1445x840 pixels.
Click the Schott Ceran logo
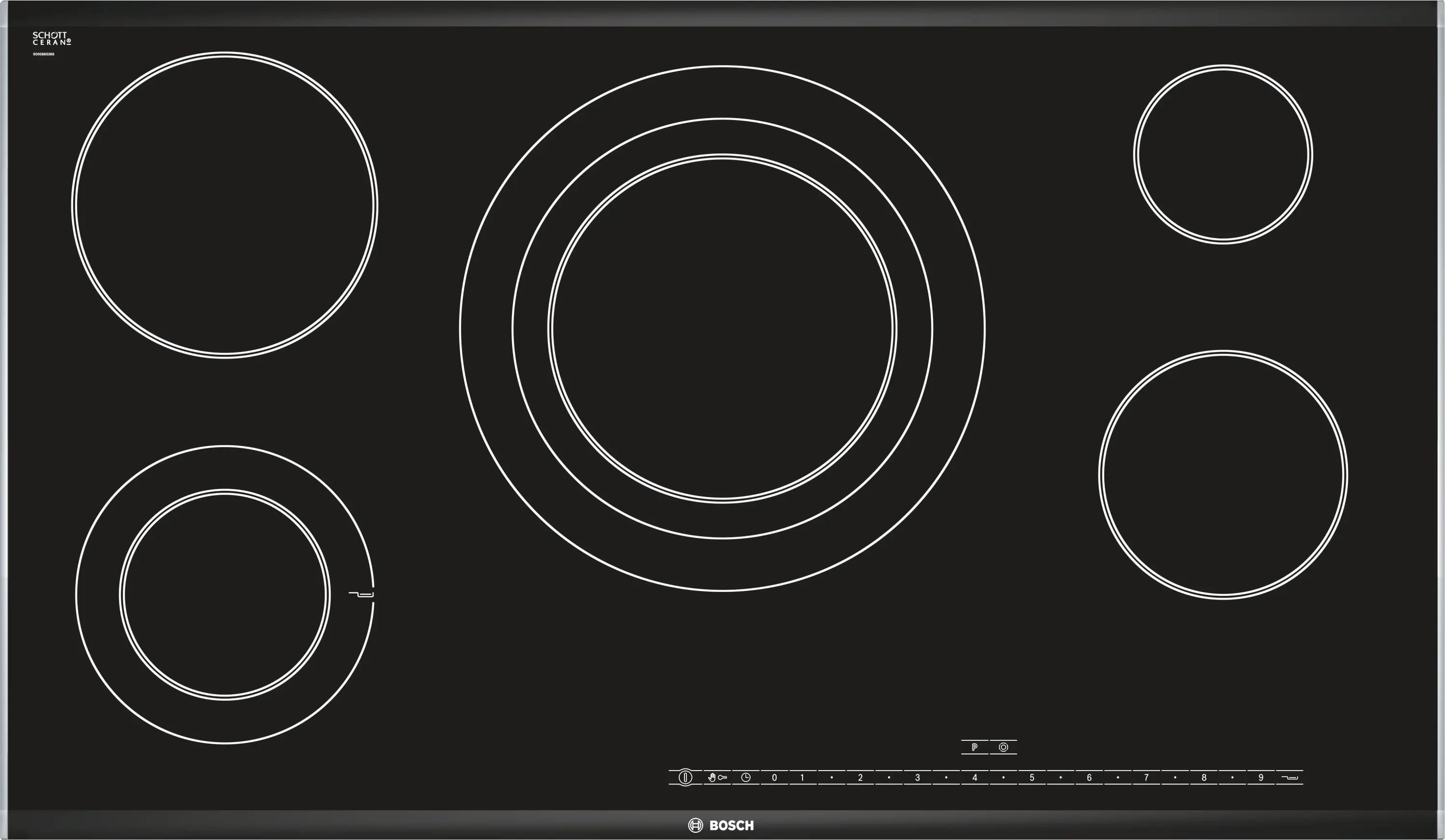pos(52,39)
